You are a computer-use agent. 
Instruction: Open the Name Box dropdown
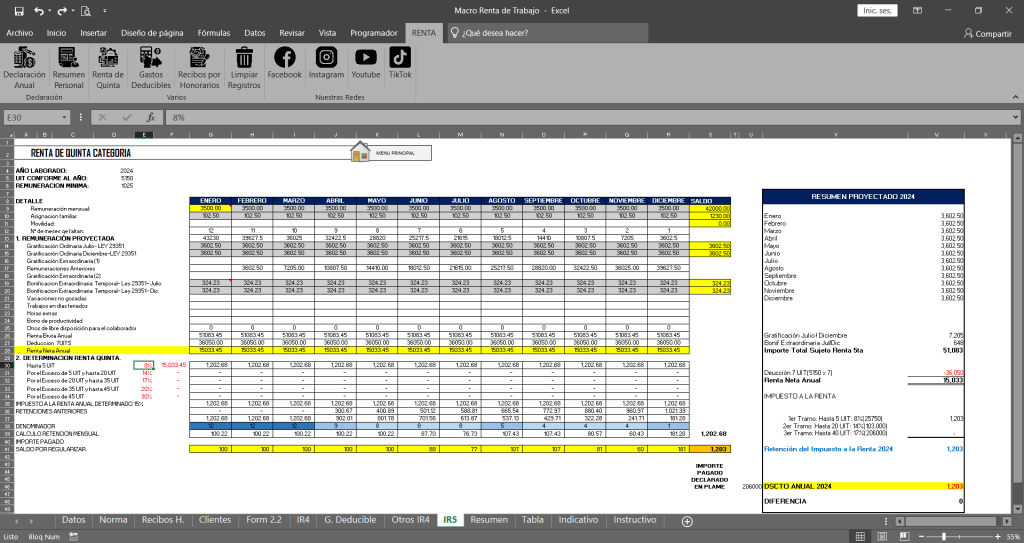point(64,118)
